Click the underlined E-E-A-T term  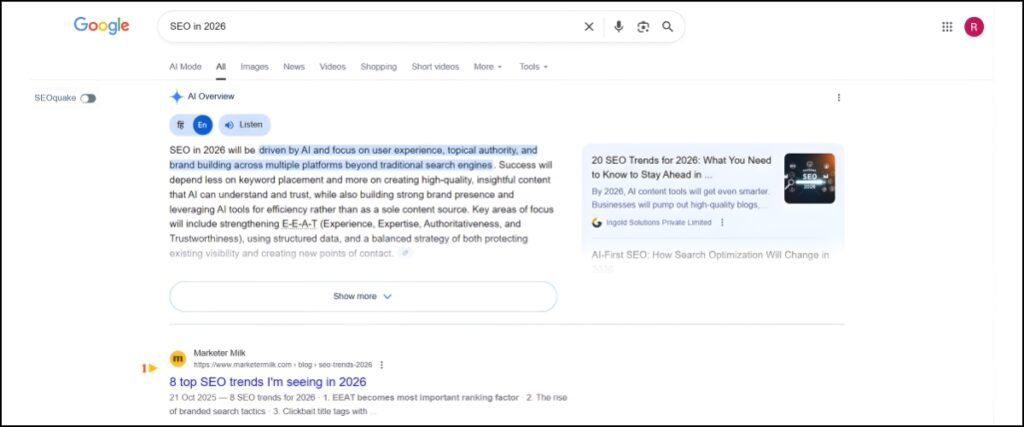click(x=299, y=224)
